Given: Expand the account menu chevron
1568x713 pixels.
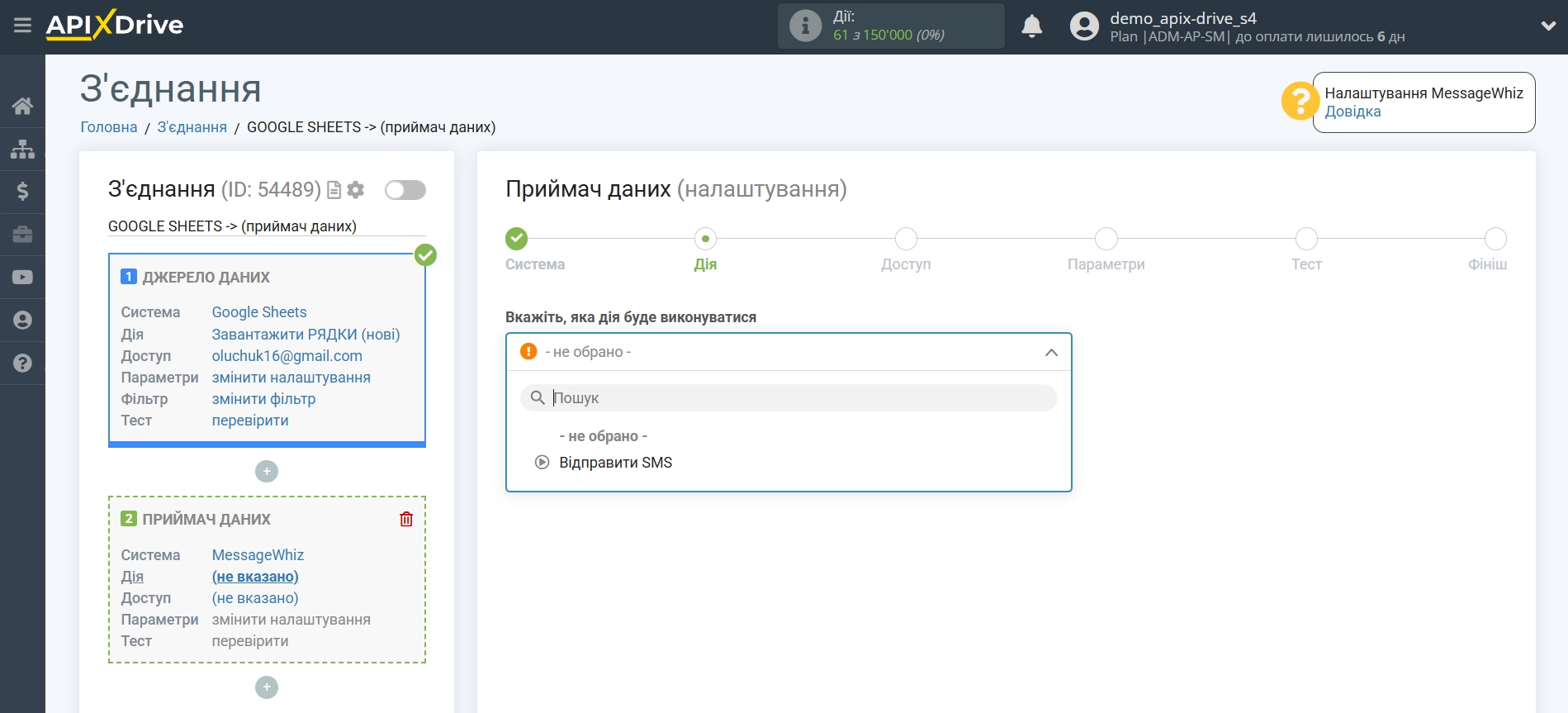Looking at the screenshot, I should (x=1548, y=26).
